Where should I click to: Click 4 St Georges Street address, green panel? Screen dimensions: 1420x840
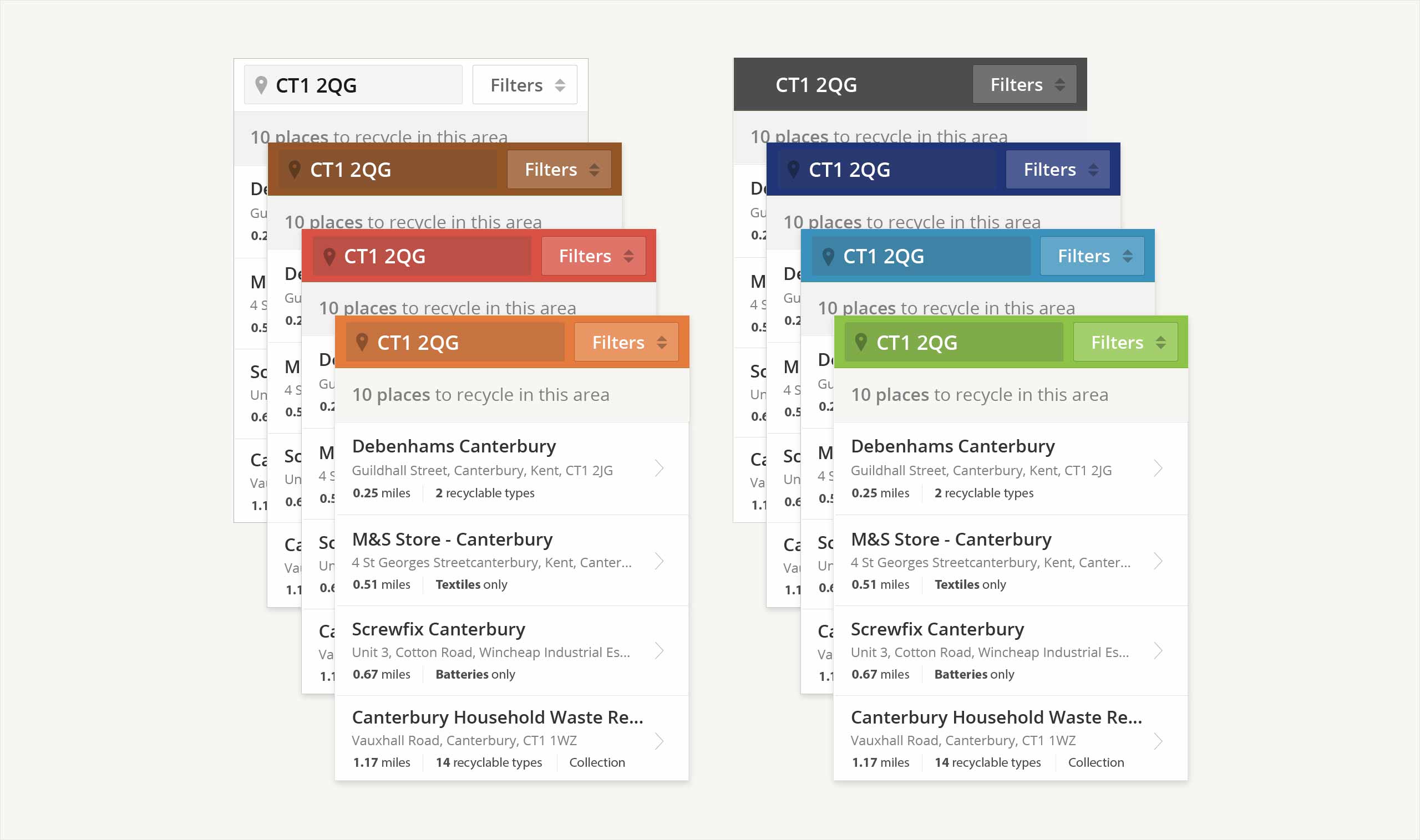(990, 562)
